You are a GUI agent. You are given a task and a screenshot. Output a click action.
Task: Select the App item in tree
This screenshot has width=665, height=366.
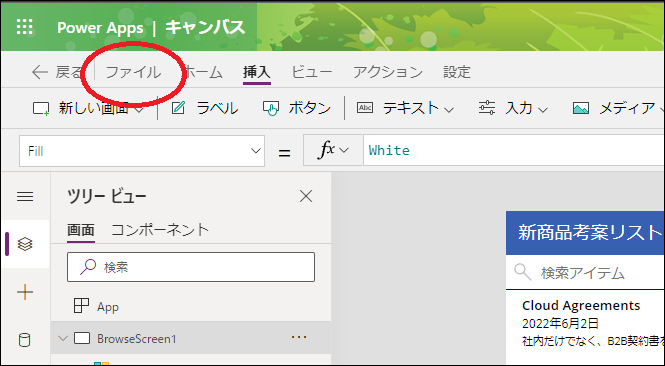pos(108,306)
